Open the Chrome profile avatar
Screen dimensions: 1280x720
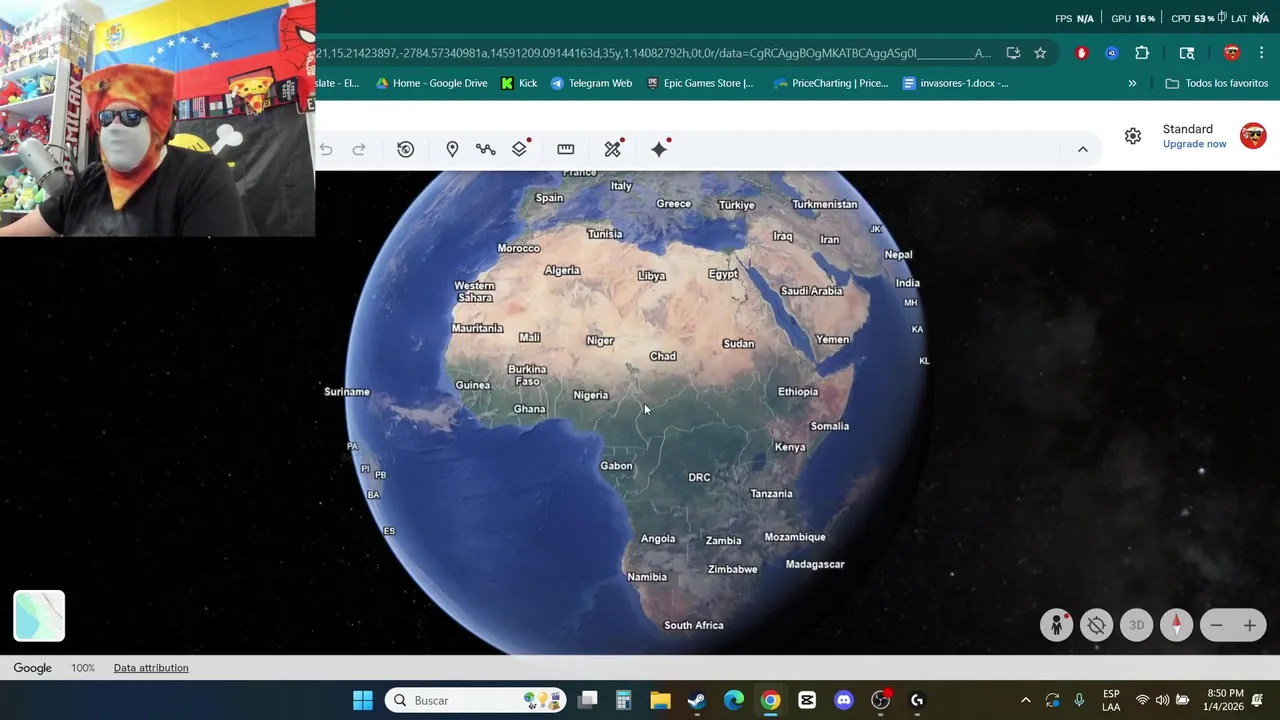(x=1231, y=53)
